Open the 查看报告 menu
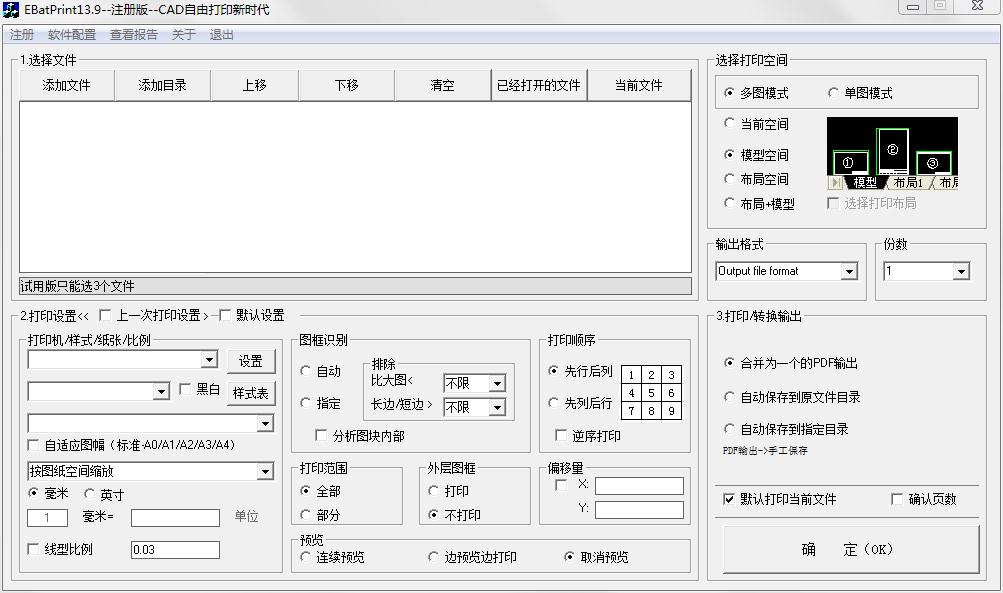Image resolution: width=1003 pixels, height=593 pixels. coord(133,34)
